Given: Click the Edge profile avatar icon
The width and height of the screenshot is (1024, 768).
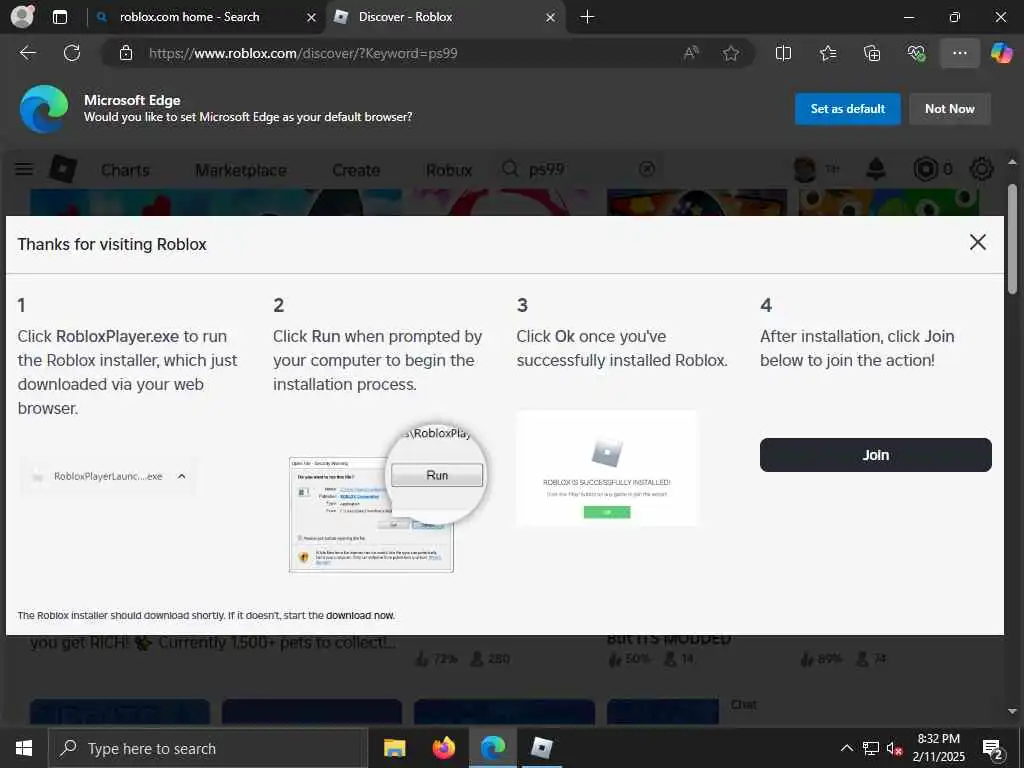Looking at the screenshot, I should tap(23, 17).
